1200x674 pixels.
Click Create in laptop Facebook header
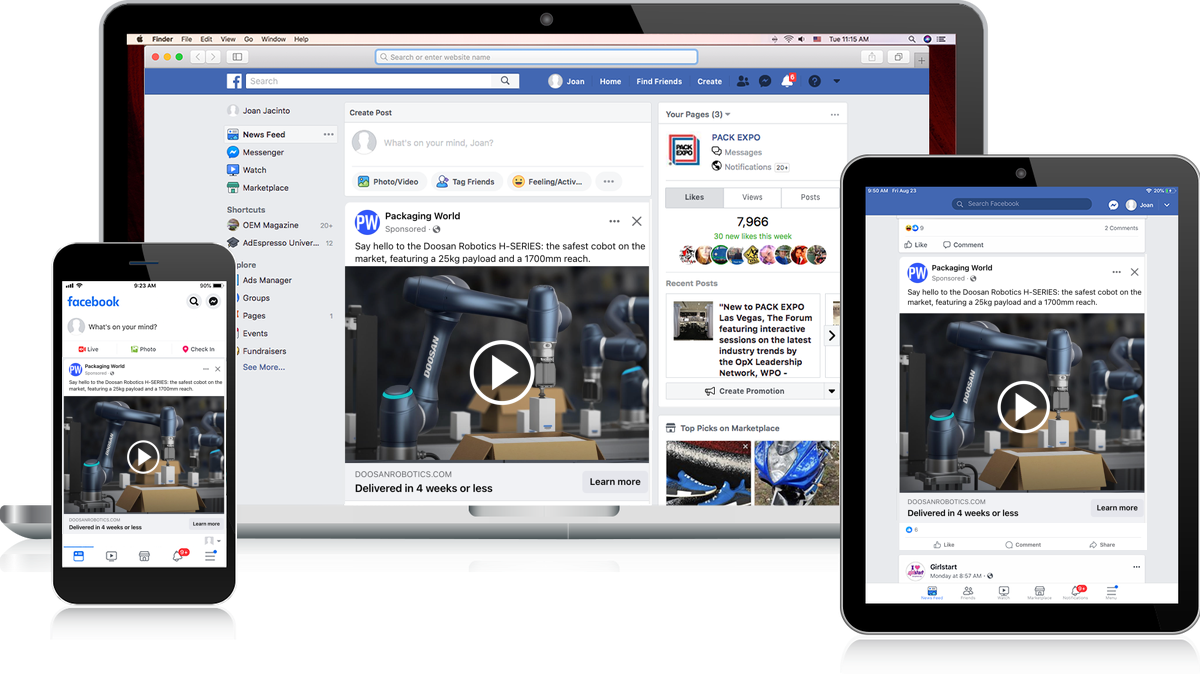point(710,81)
